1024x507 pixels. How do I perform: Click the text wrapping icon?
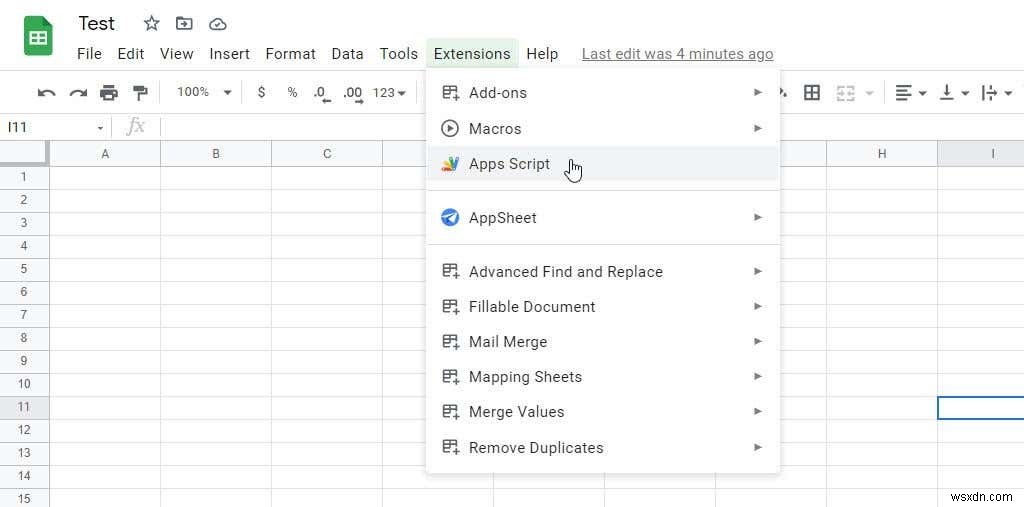tap(989, 93)
